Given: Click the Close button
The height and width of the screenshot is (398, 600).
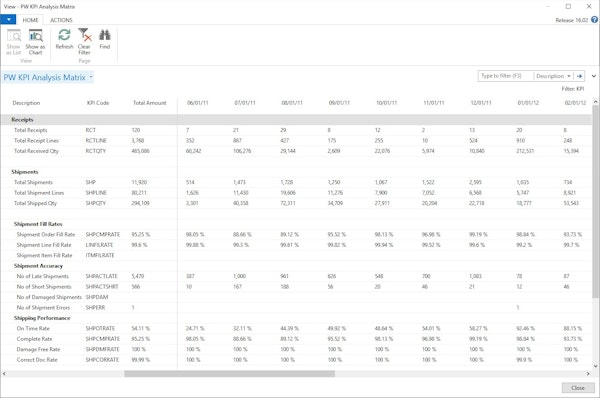Looking at the screenshot, I should [x=578, y=388].
